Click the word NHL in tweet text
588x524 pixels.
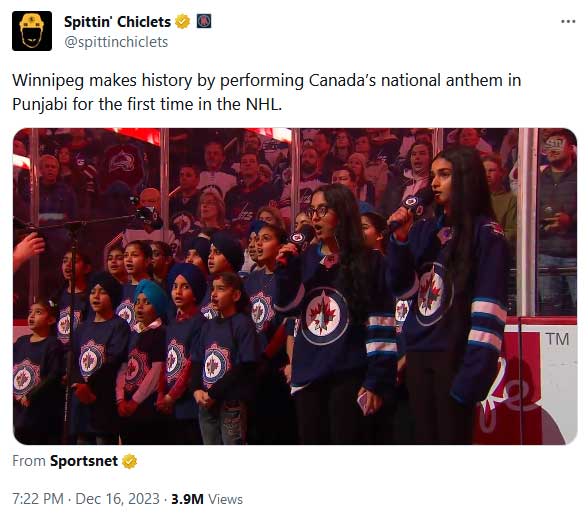pos(263,104)
